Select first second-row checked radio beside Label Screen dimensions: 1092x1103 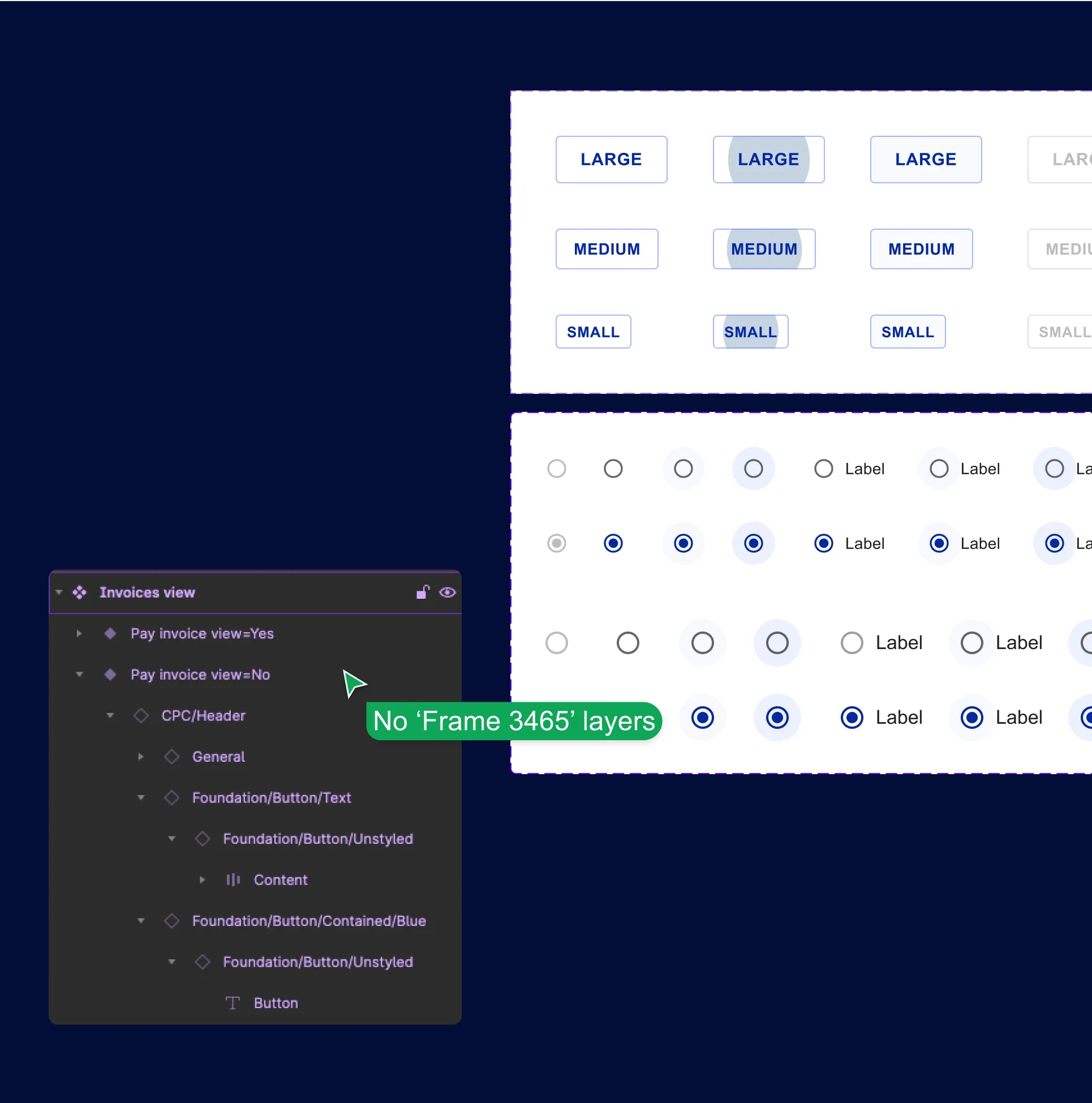[824, 543]
